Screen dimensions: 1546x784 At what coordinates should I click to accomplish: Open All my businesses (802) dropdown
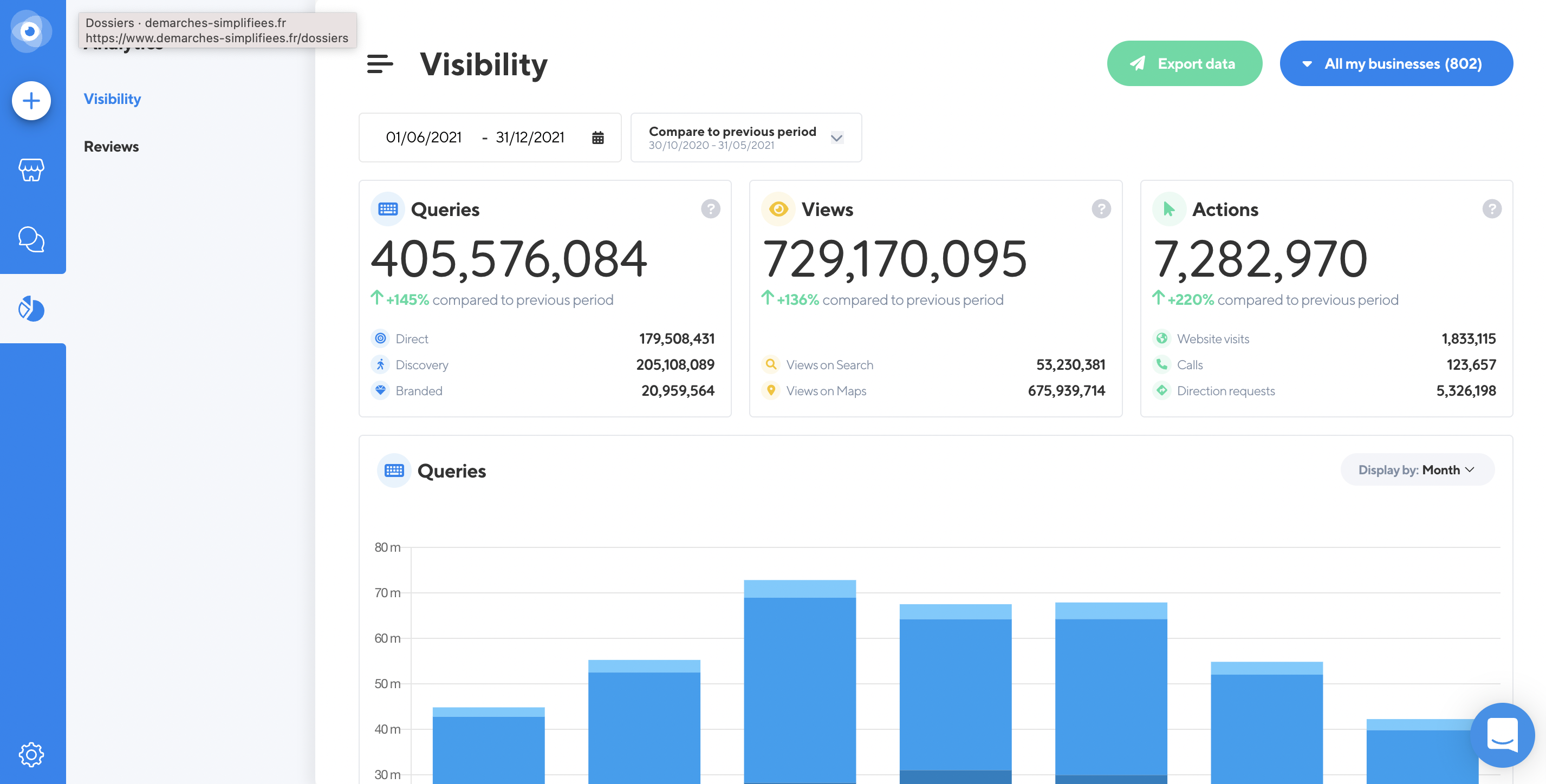coord(1396,63)
